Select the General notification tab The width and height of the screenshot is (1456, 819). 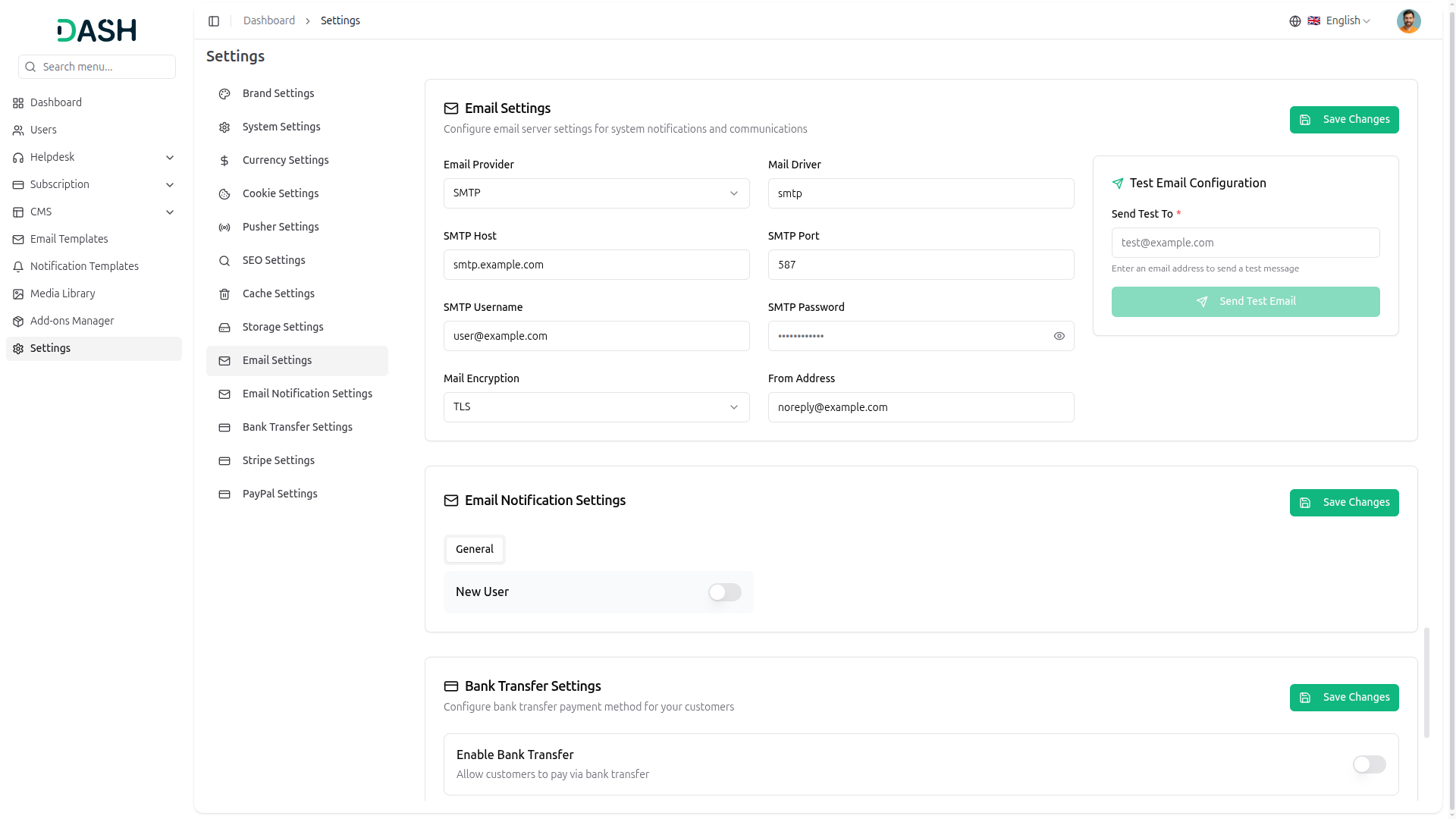tap(475, 550)
